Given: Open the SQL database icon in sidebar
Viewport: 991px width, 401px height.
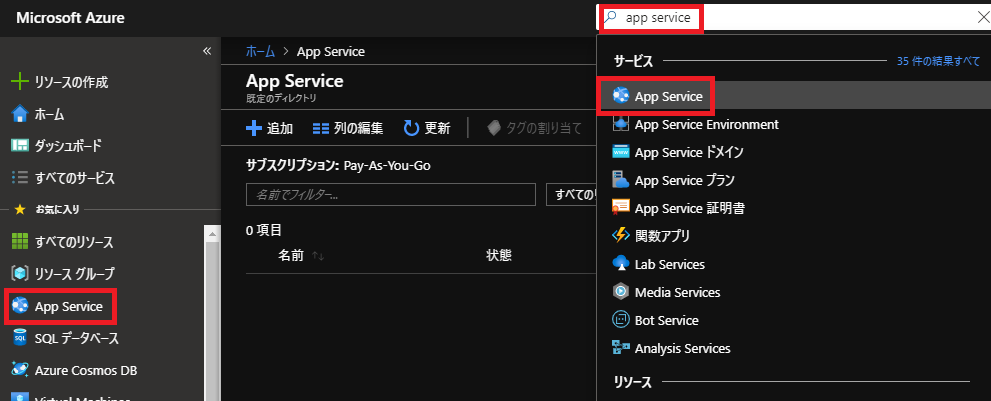Looking at the screenshot, I should tap(20, 338).
